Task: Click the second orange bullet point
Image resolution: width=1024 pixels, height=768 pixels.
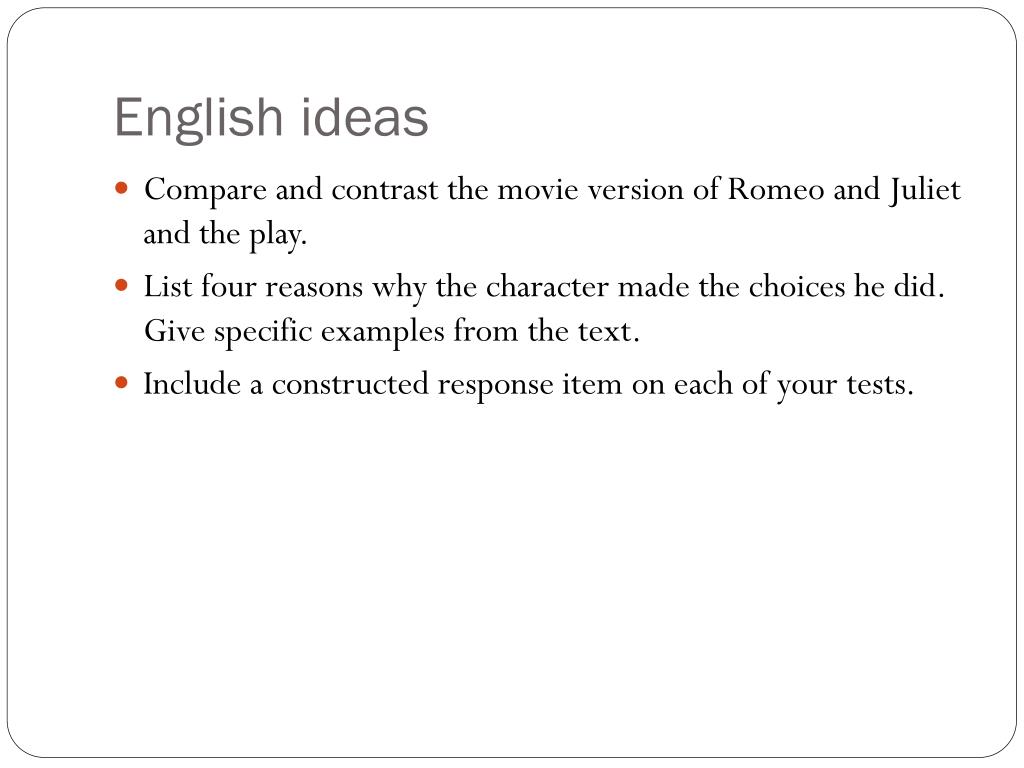Action: click(x=121, y=285)
